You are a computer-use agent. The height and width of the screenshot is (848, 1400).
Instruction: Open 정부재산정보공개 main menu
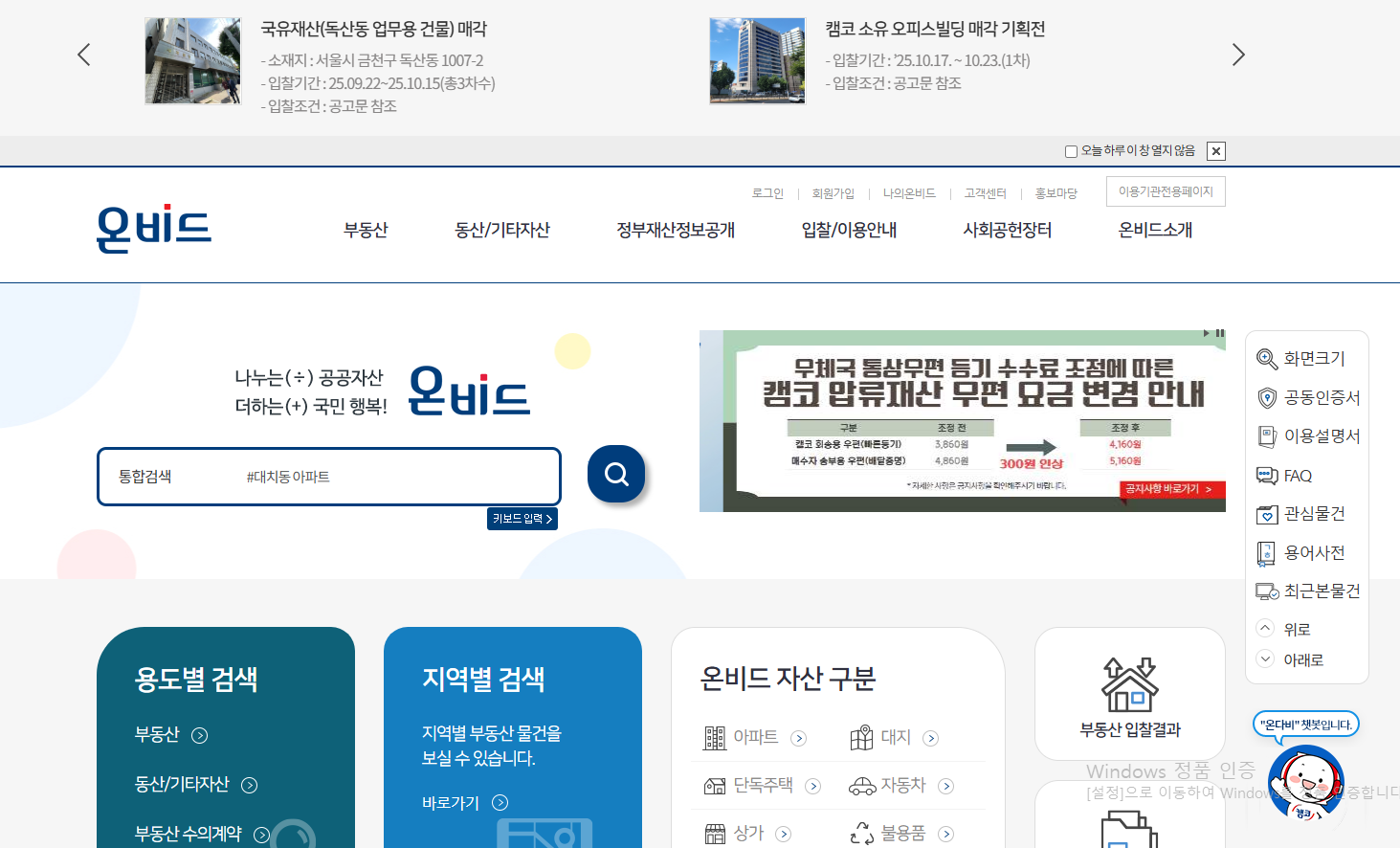click(676, 230)
